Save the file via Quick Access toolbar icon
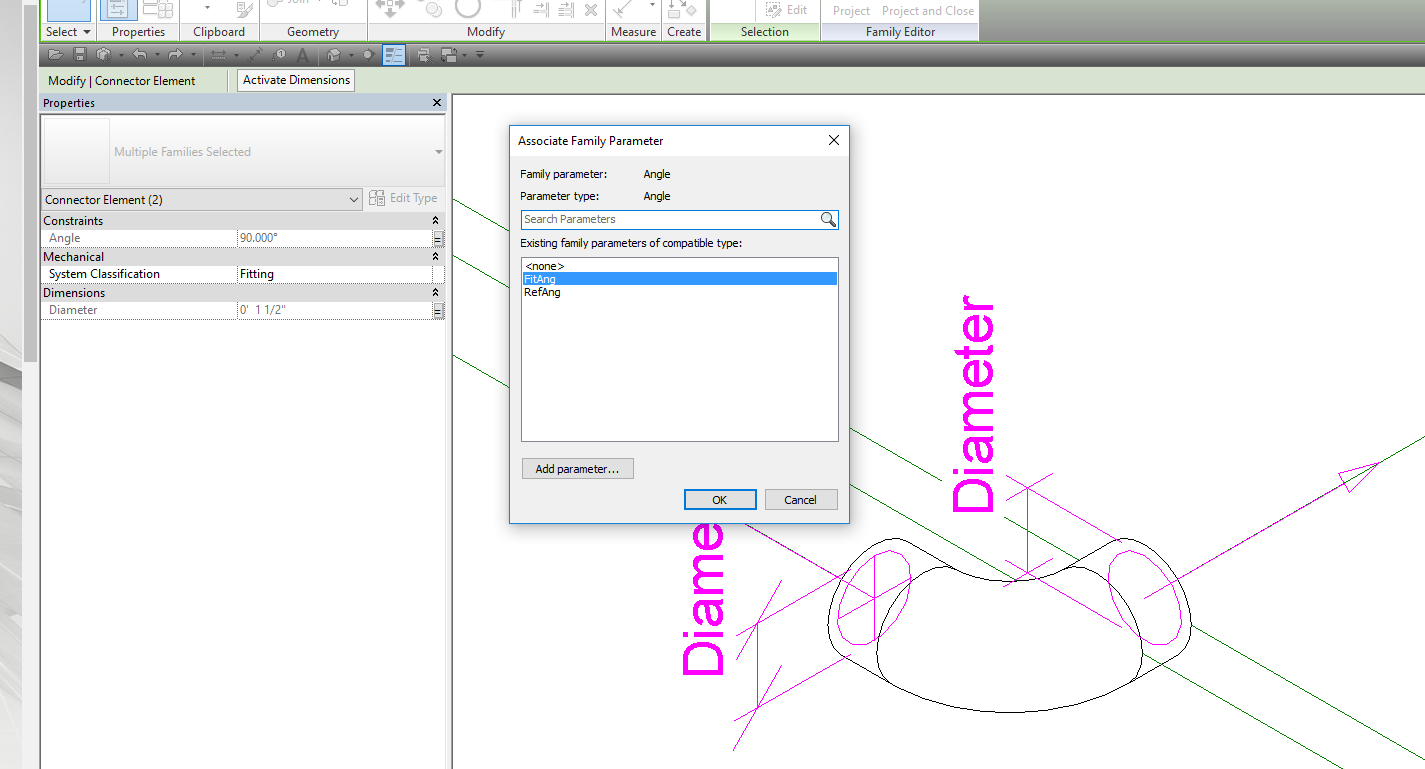 pyautogui.click(x=80, y=53)
